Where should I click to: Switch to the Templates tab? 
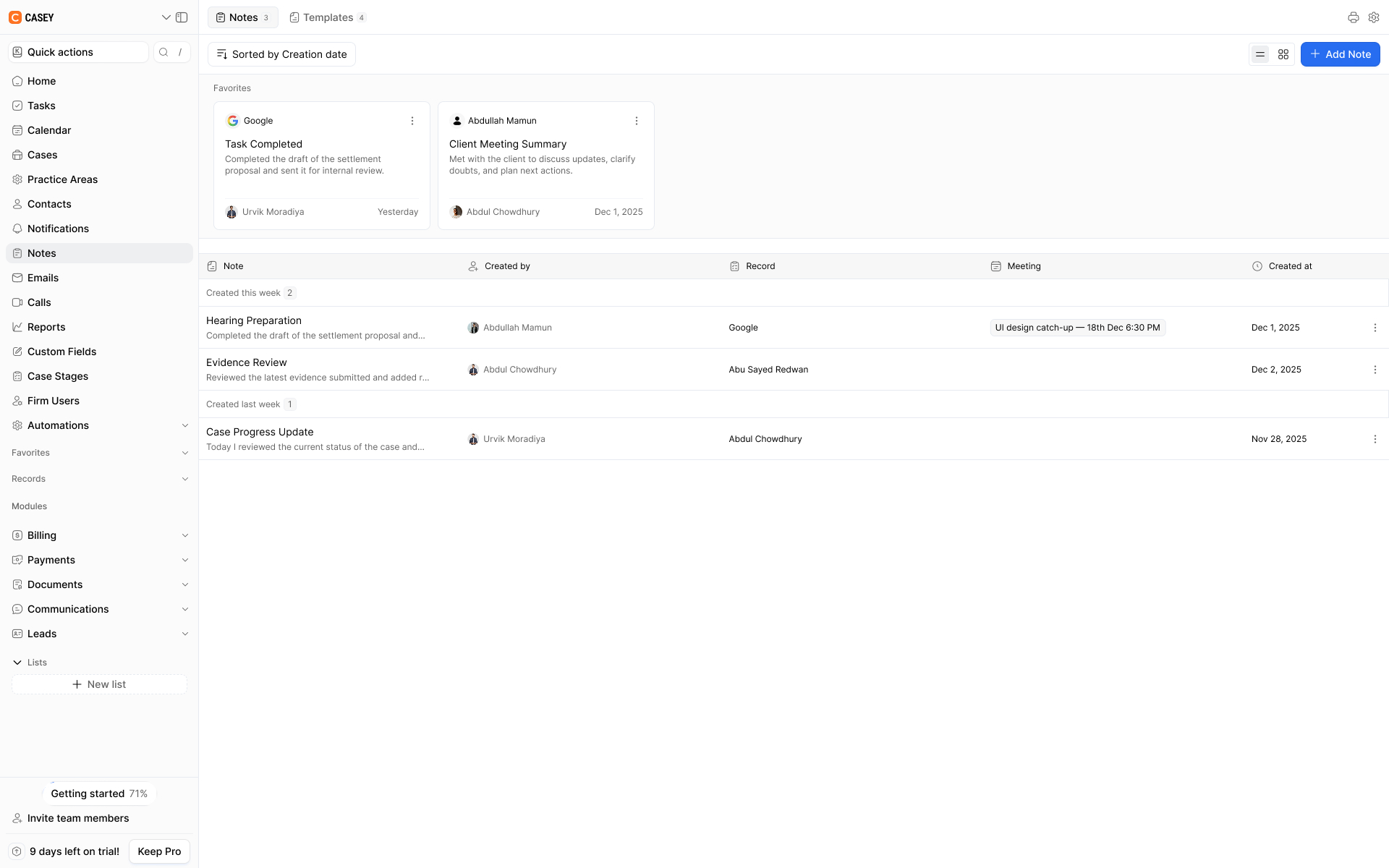[x=327, y=17]
